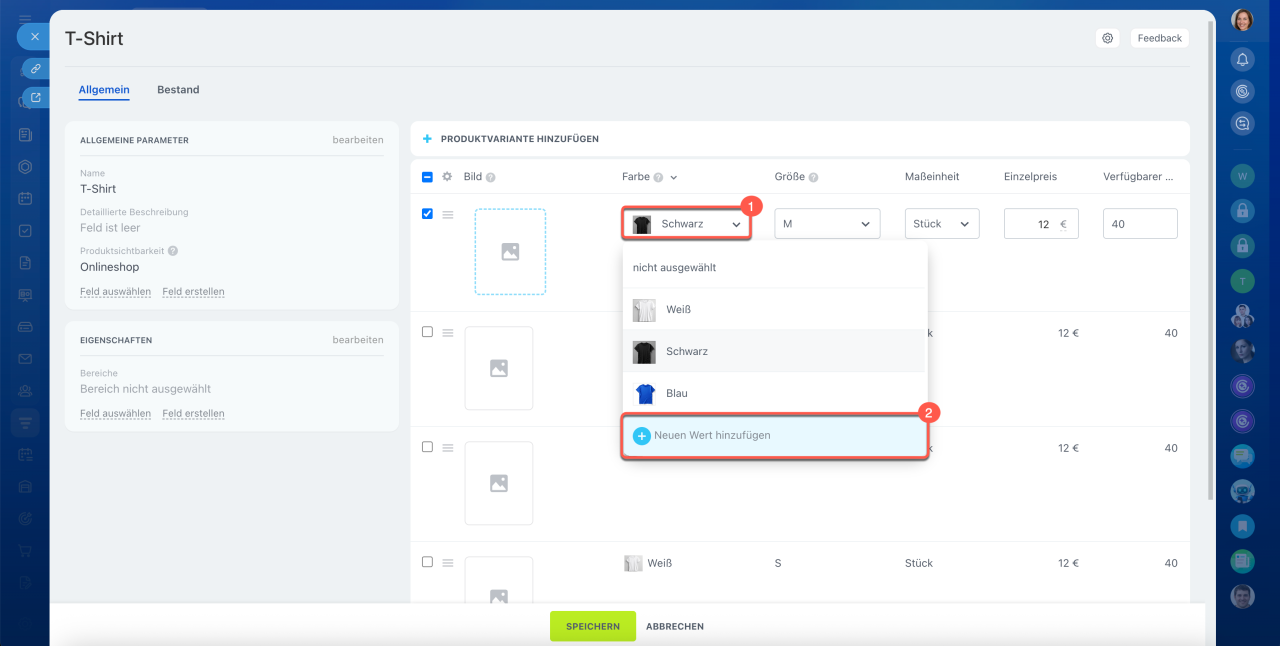Viewport: 1280px width, 646px height.
Task: Show help for Produktsichtbarkeit
Action: [173, 251]
